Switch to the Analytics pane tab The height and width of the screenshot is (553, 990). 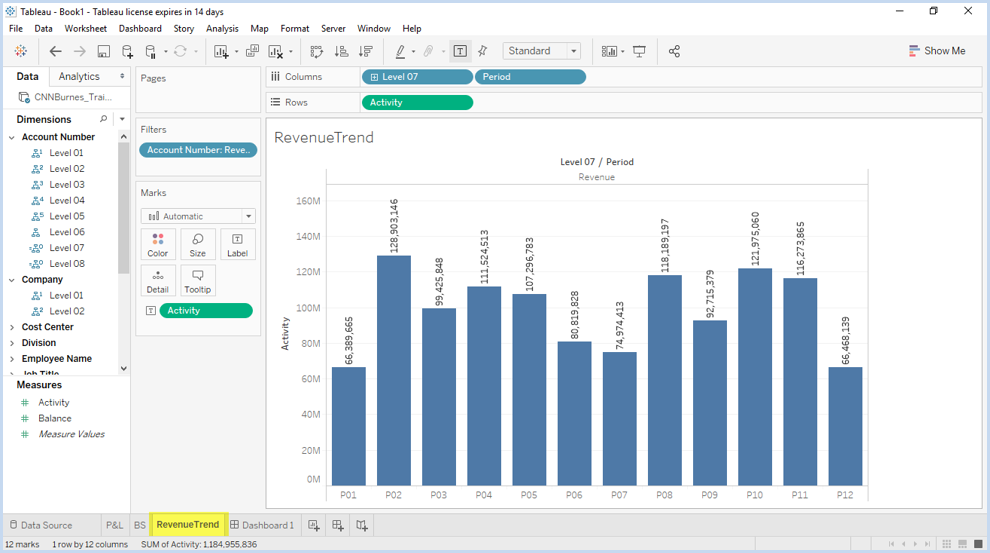[x=79, y=76]
